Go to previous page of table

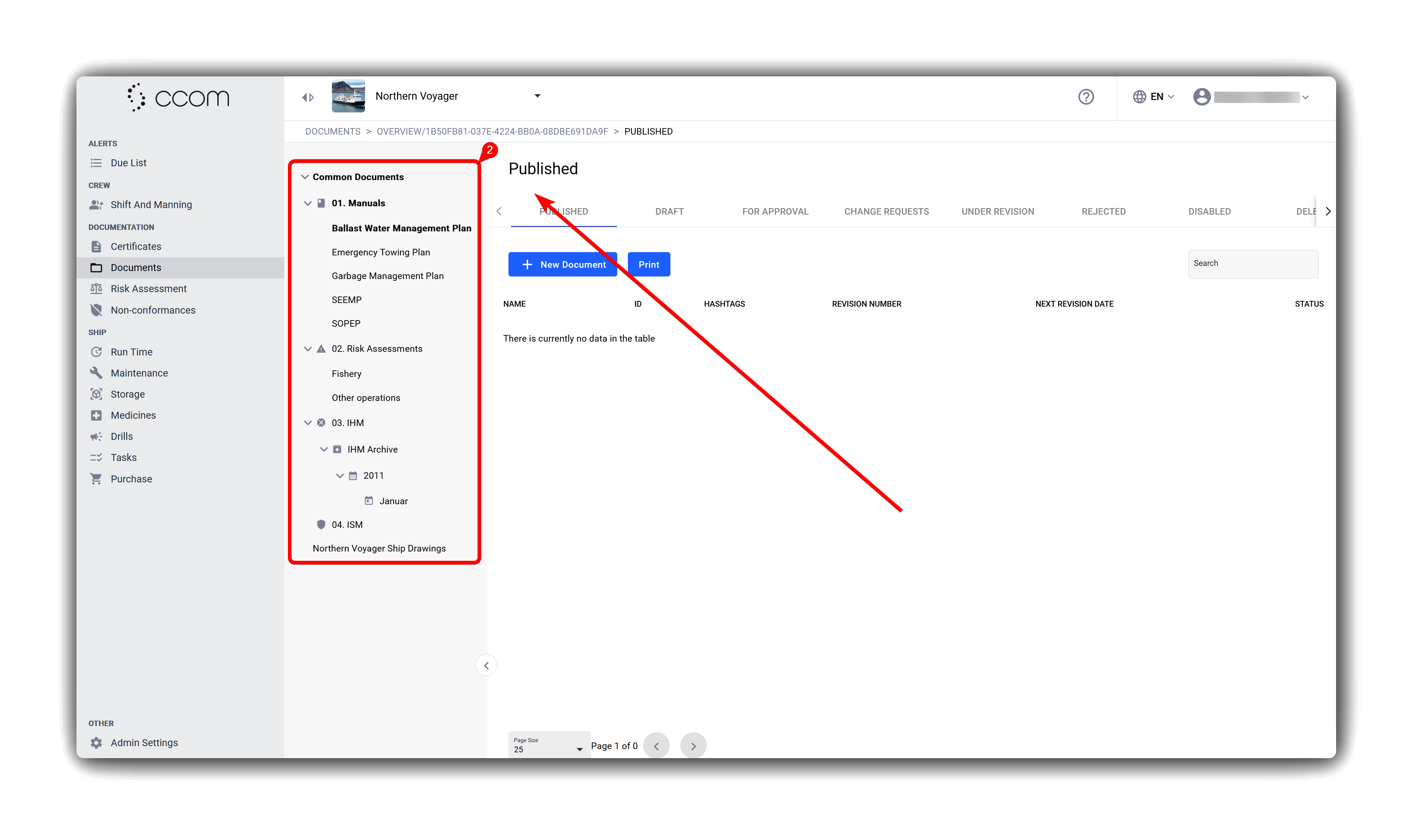656,746
